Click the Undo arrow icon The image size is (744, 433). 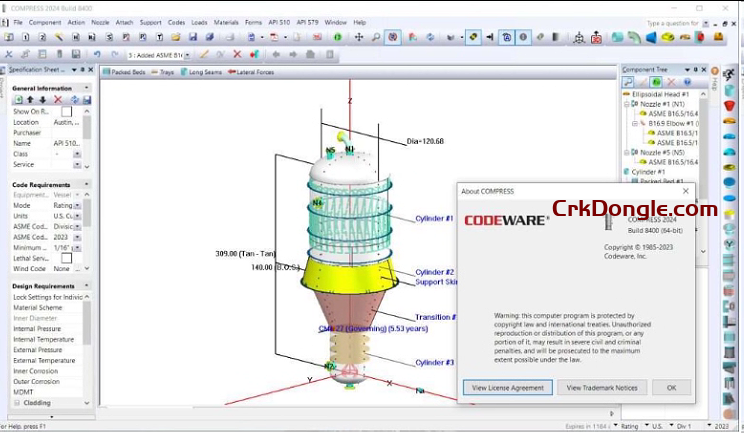[96, 54]
